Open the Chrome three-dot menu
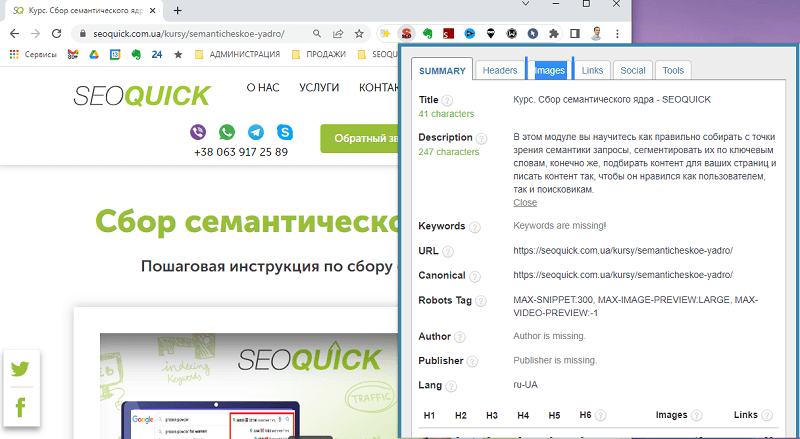 click(x=617, y=34)
